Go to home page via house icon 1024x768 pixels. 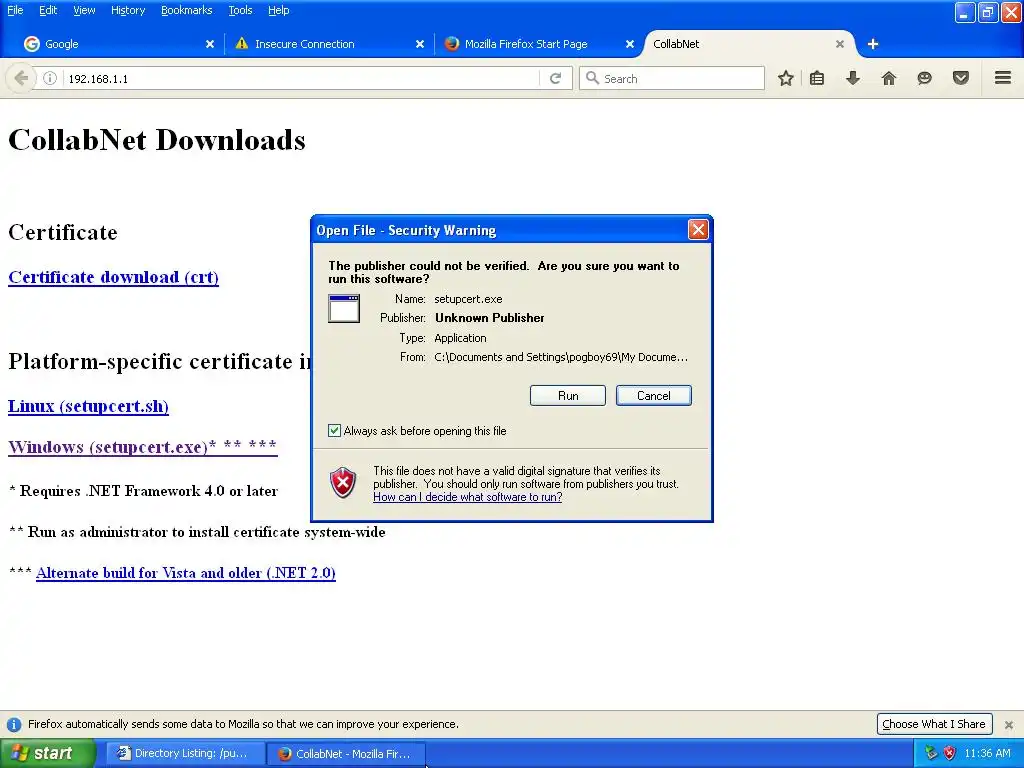click(x=889, y=78)
